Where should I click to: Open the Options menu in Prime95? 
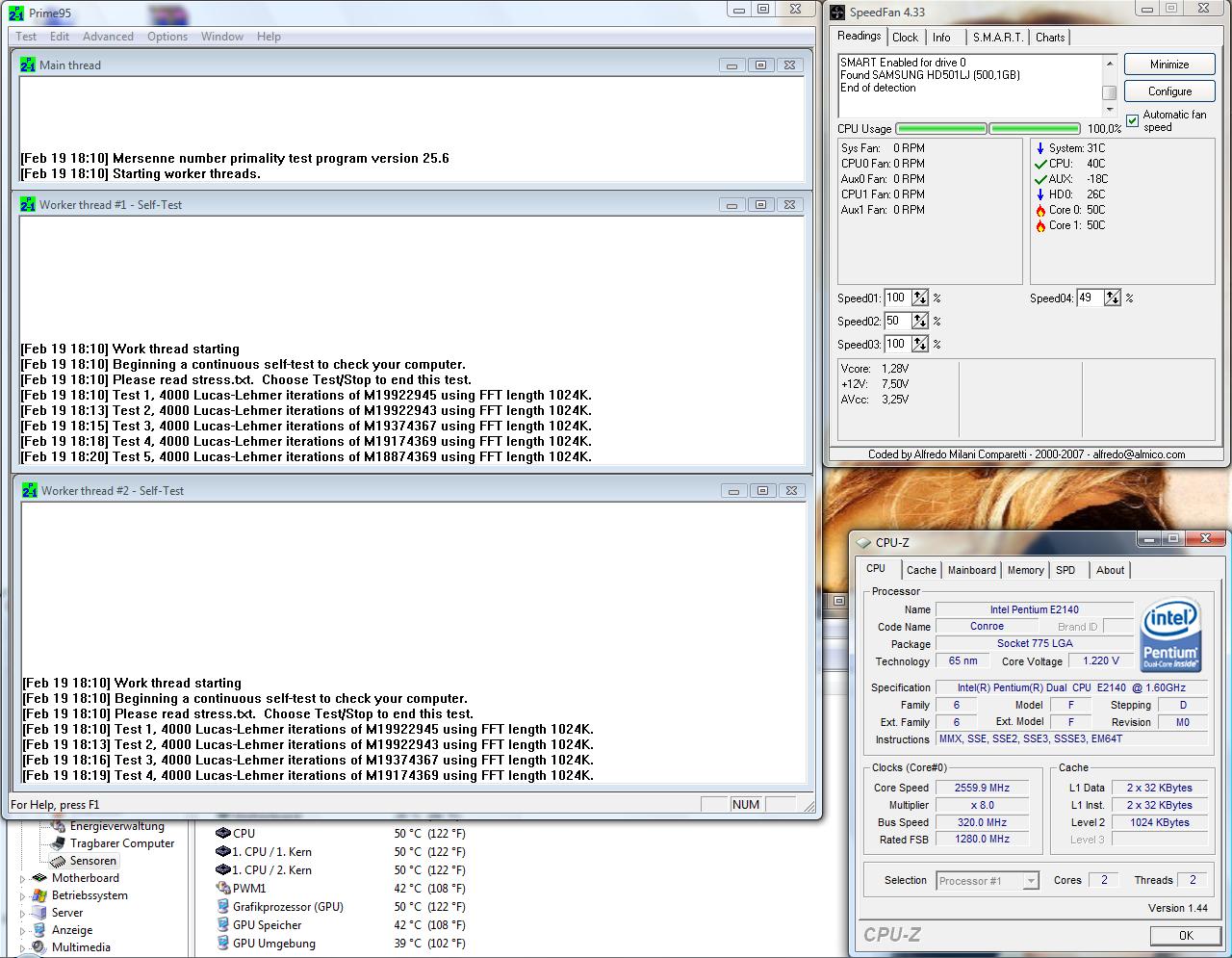tap(167, 37)
